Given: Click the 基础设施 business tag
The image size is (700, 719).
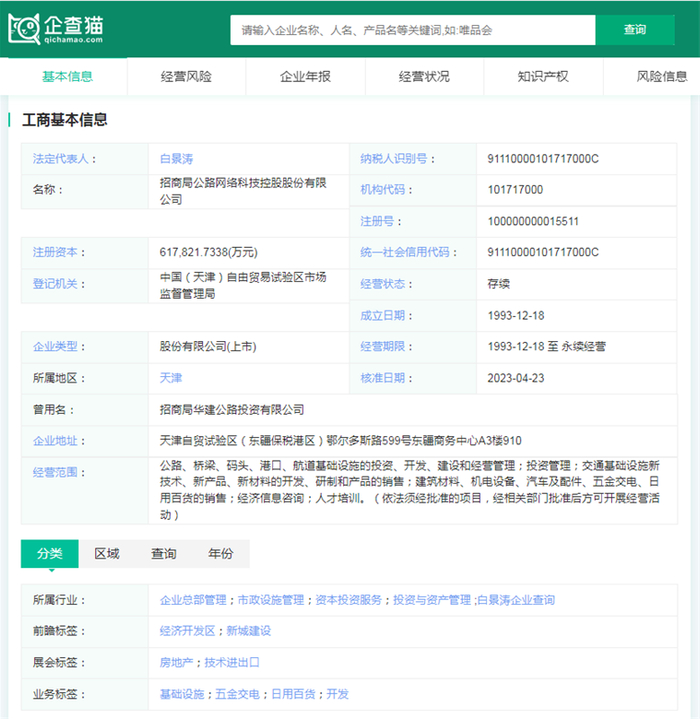Looking at the screenshot, I should pyautogui.click(x=182, y=693).
